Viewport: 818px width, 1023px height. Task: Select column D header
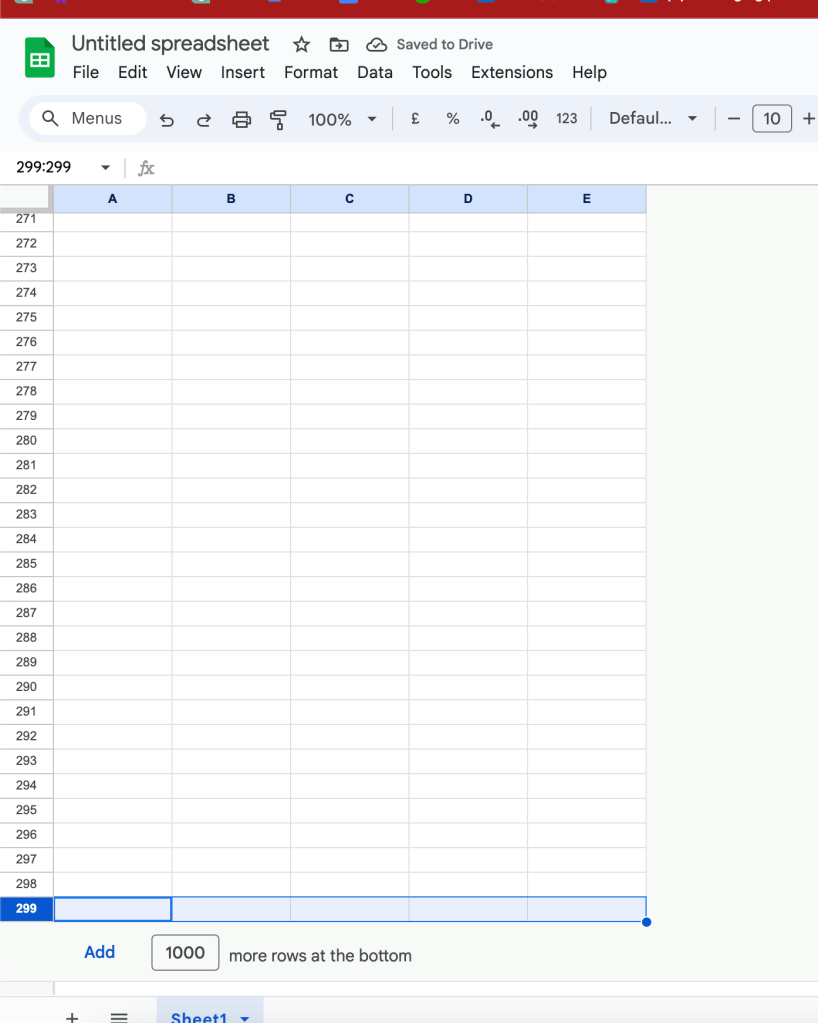point(468,199)
